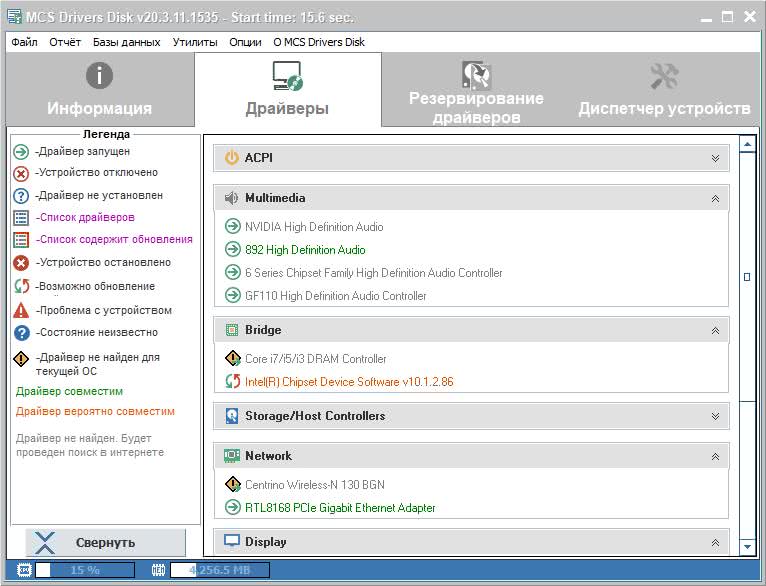Click status icon beside GF110 High Definition Audio Controller
The image size is (766, 586).
(233, 295)
